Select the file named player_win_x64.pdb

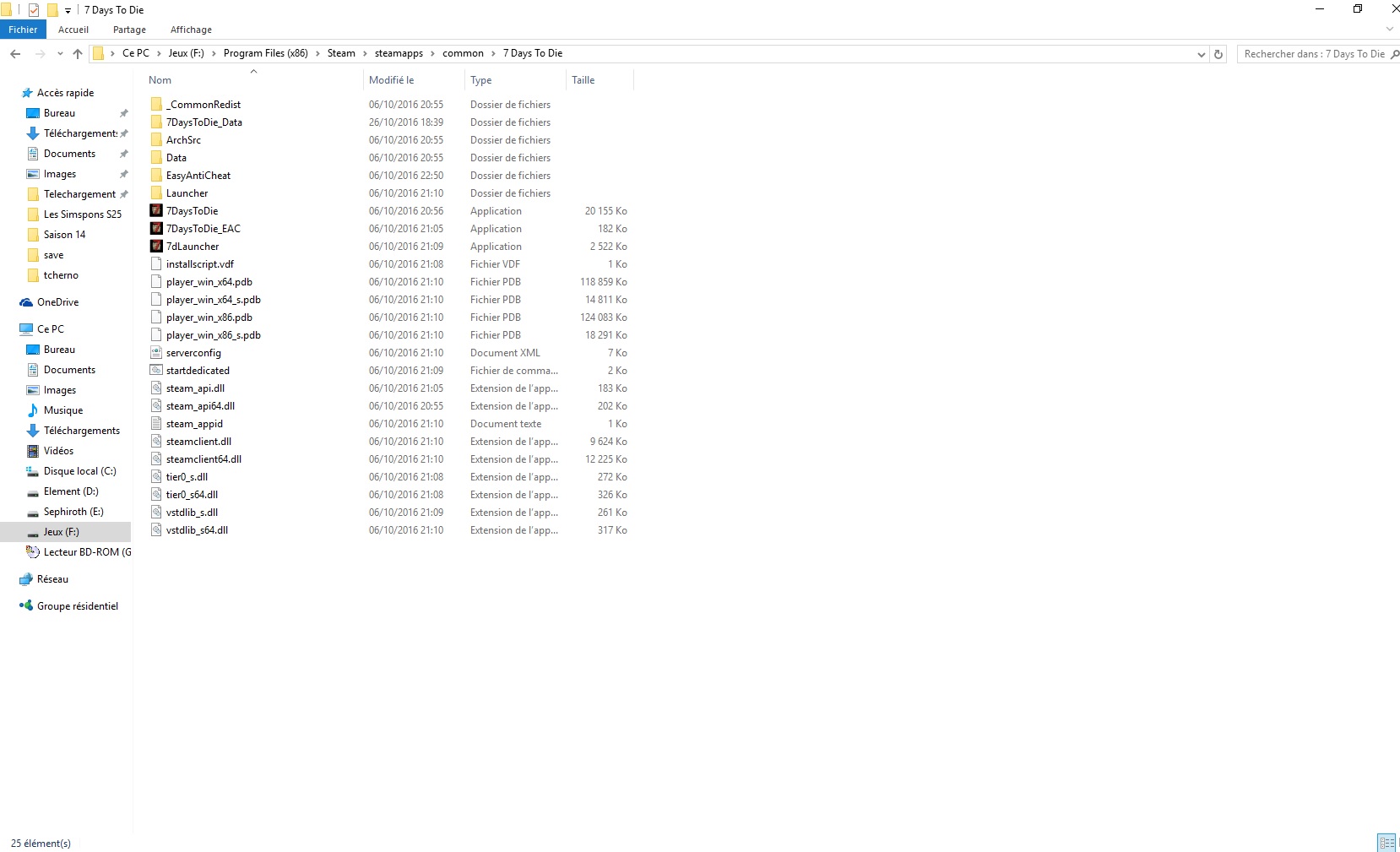[209, 282]
